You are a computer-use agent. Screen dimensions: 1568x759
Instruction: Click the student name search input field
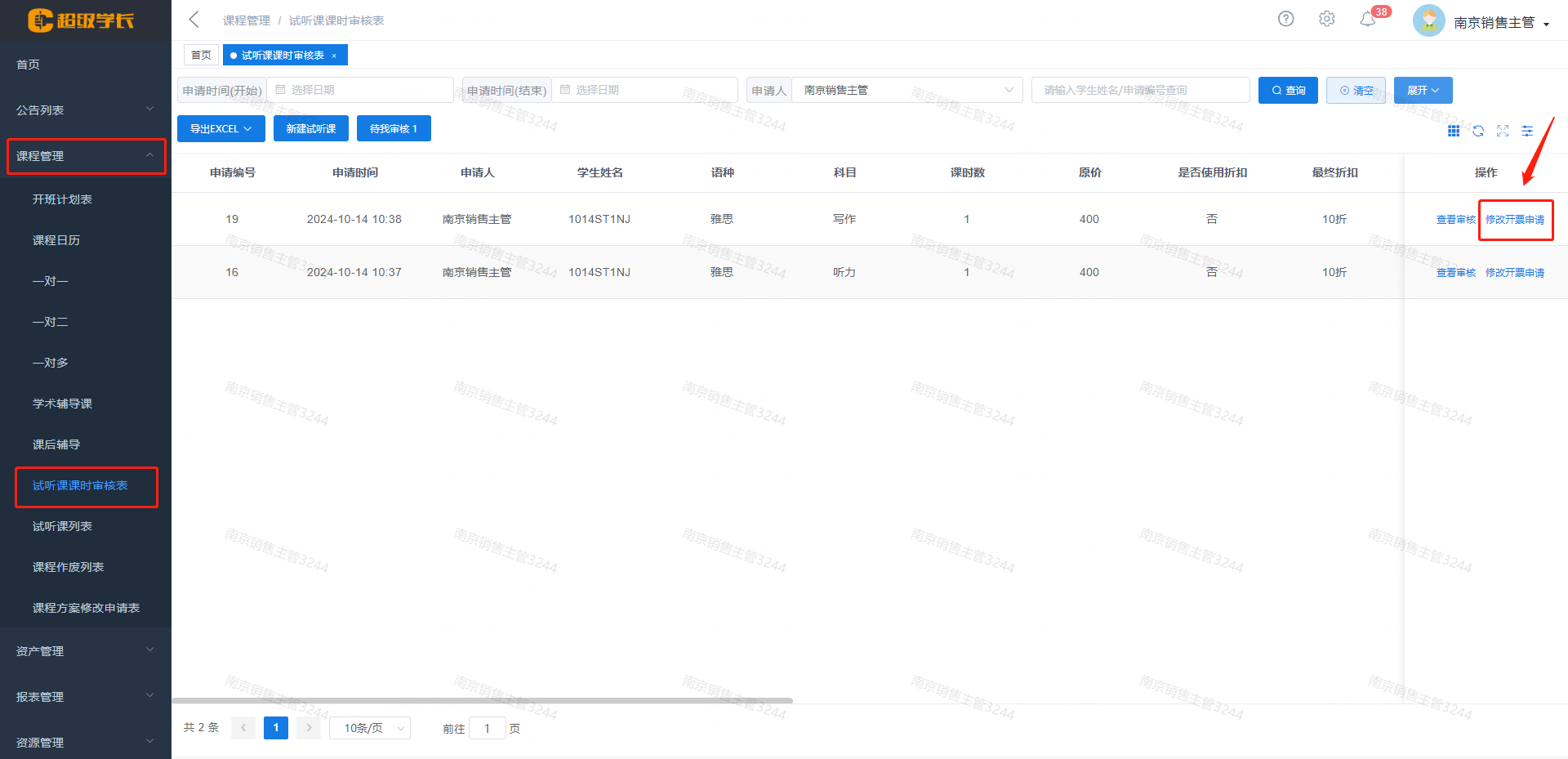point(1140,90)
